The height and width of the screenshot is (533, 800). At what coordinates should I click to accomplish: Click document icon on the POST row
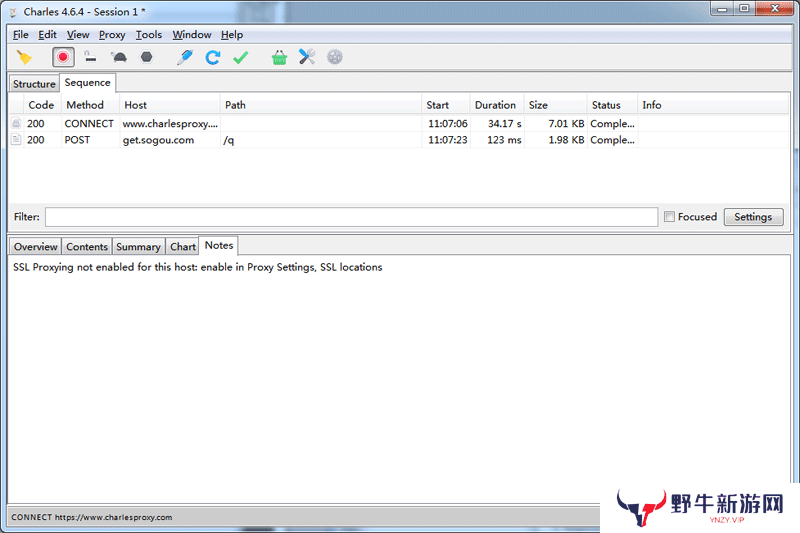(16, 139)
